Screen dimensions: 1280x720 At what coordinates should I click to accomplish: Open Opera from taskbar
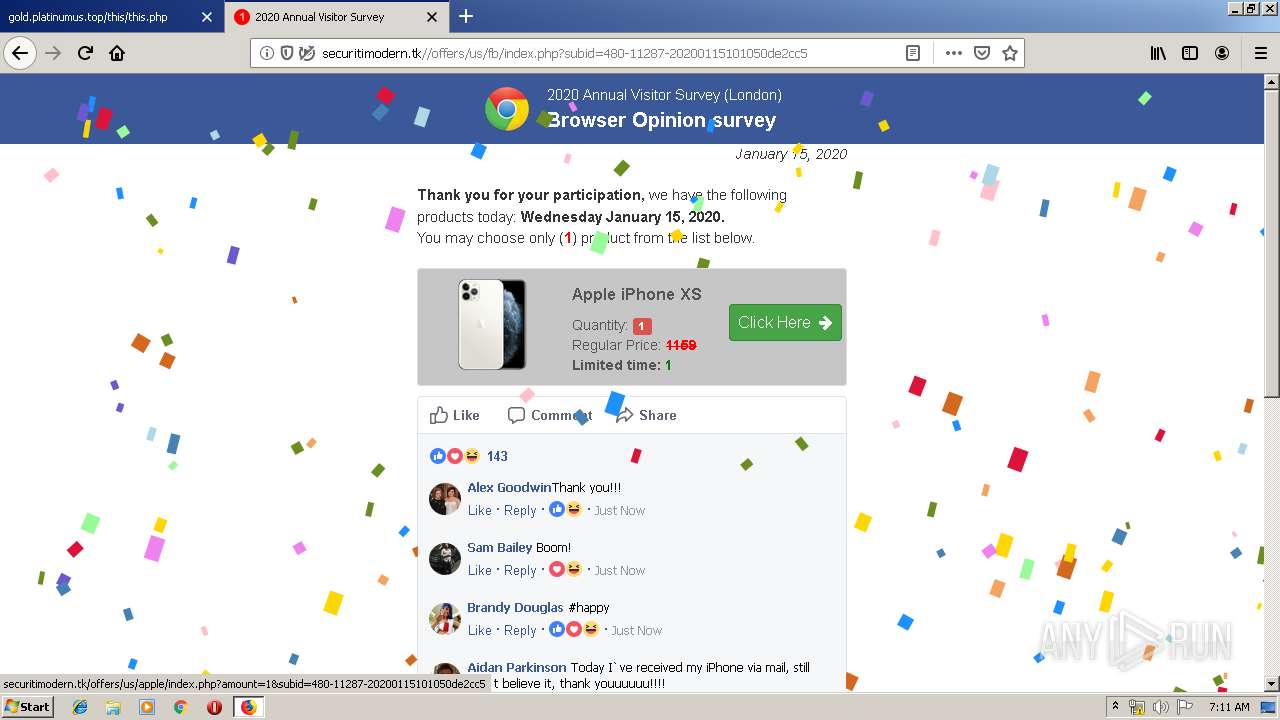point(214,707)
